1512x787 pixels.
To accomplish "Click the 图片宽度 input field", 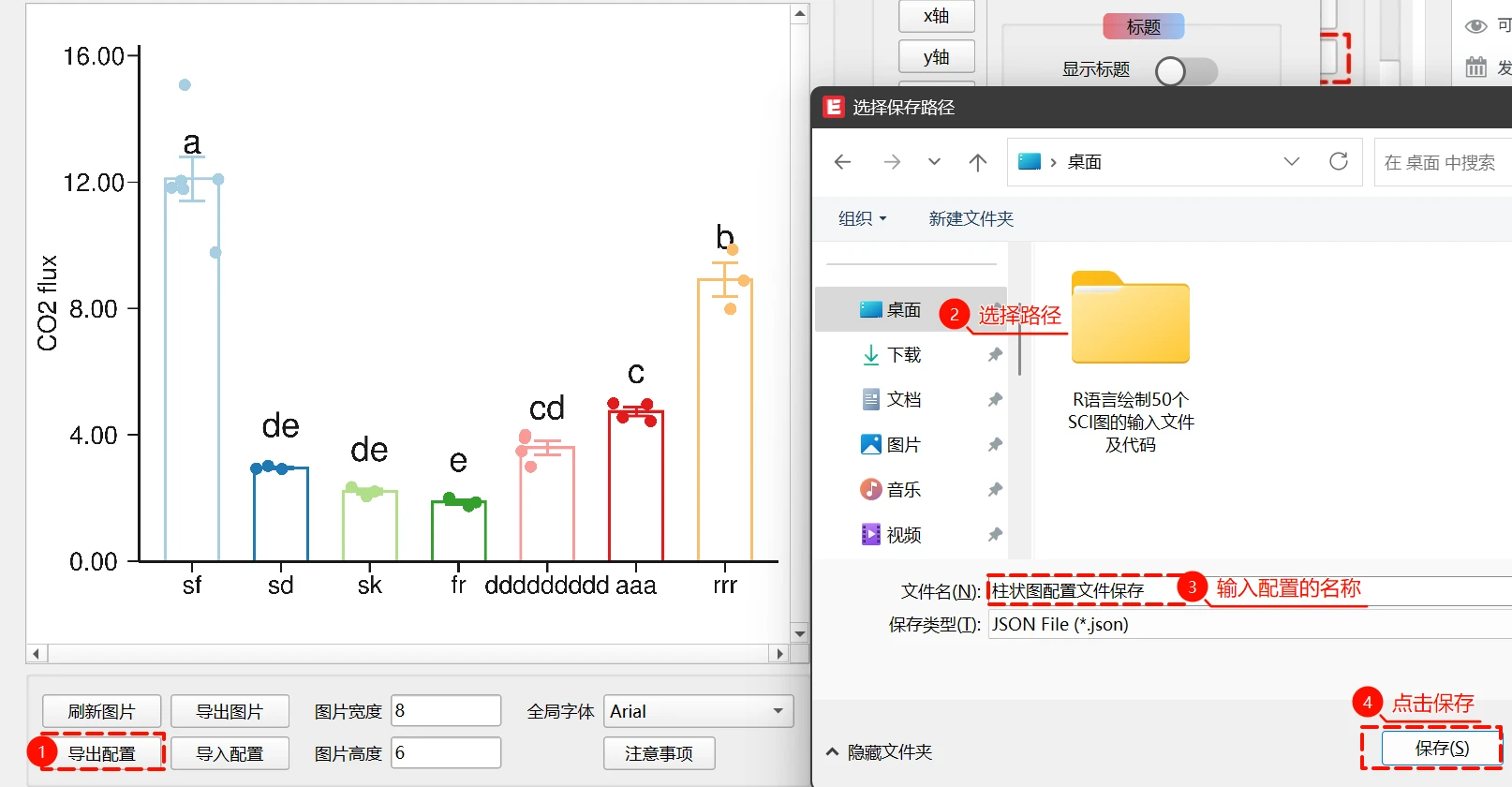I will (446, 711).
